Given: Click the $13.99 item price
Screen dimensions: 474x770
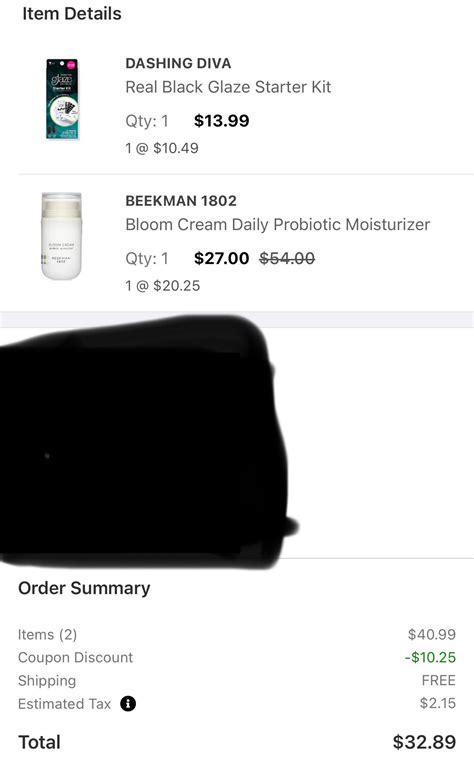Looking at the screenshot, I should click(x=222, y=121).
